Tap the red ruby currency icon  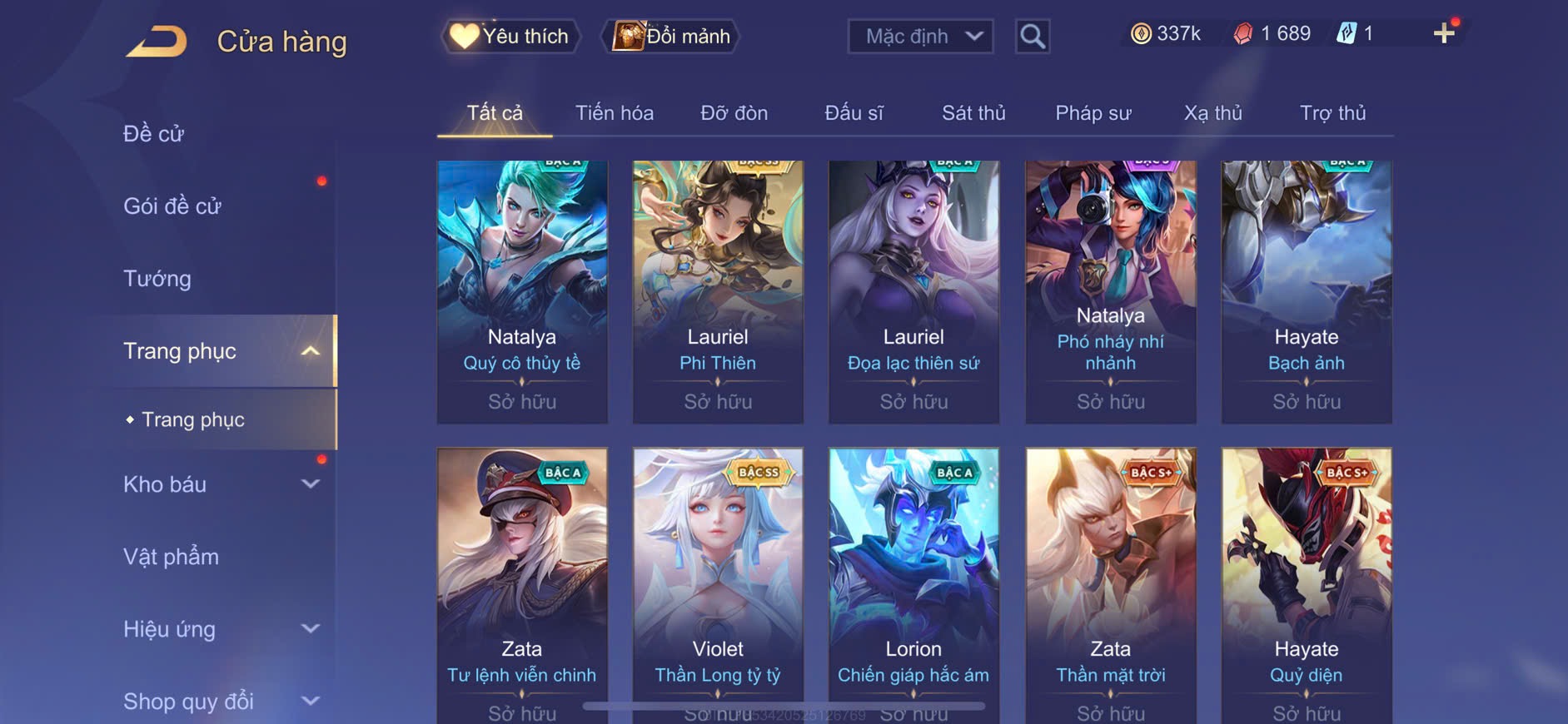pos(1242,33)
